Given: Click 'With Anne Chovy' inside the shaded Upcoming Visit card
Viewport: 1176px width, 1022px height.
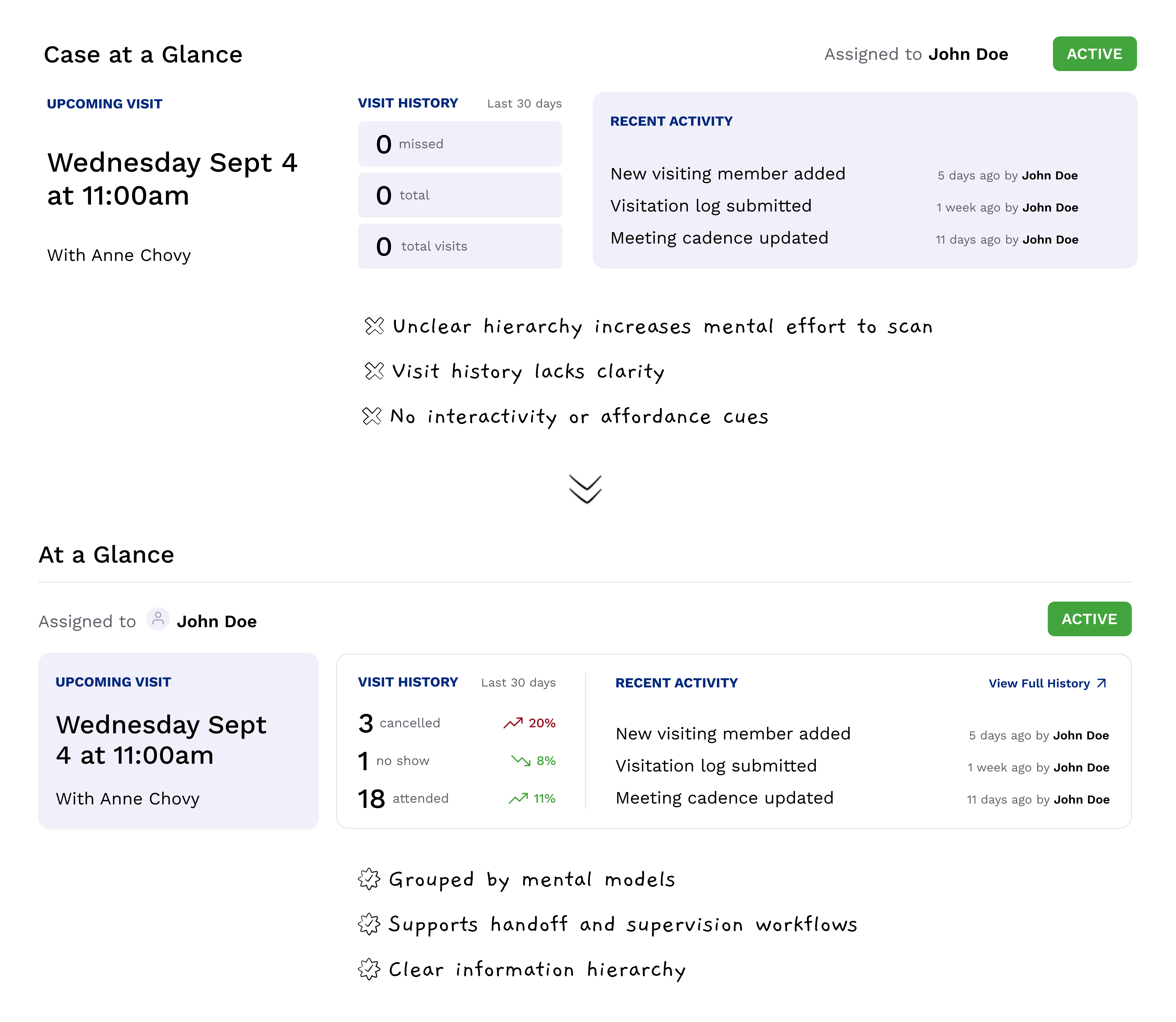Looking at the screenshot, I should (128, 799).
